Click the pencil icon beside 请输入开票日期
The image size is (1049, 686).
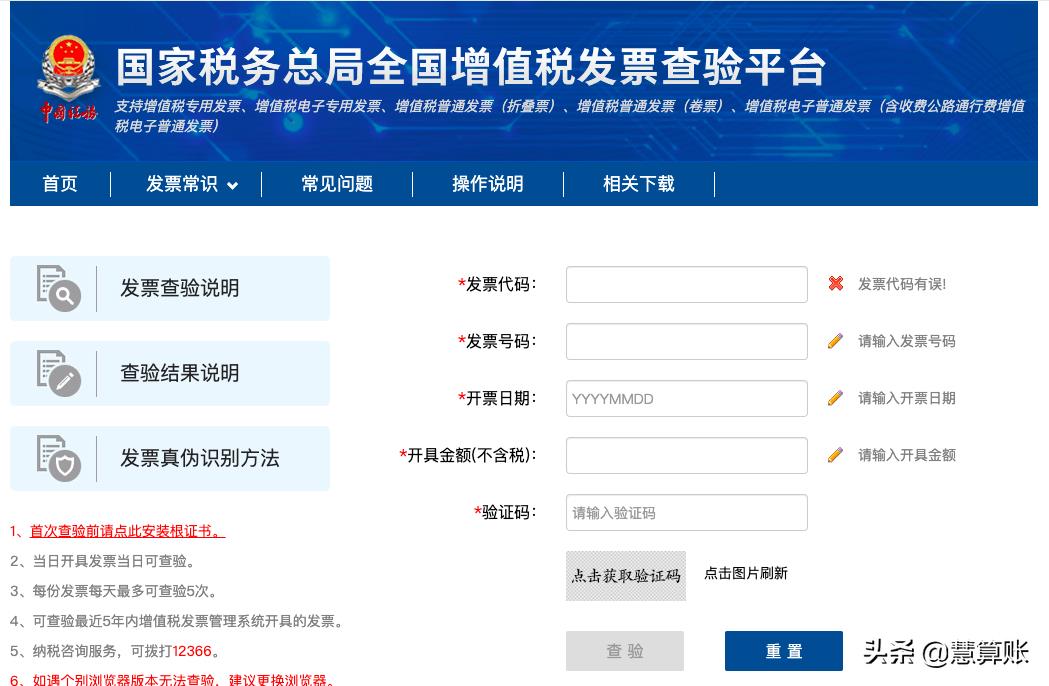836,398
